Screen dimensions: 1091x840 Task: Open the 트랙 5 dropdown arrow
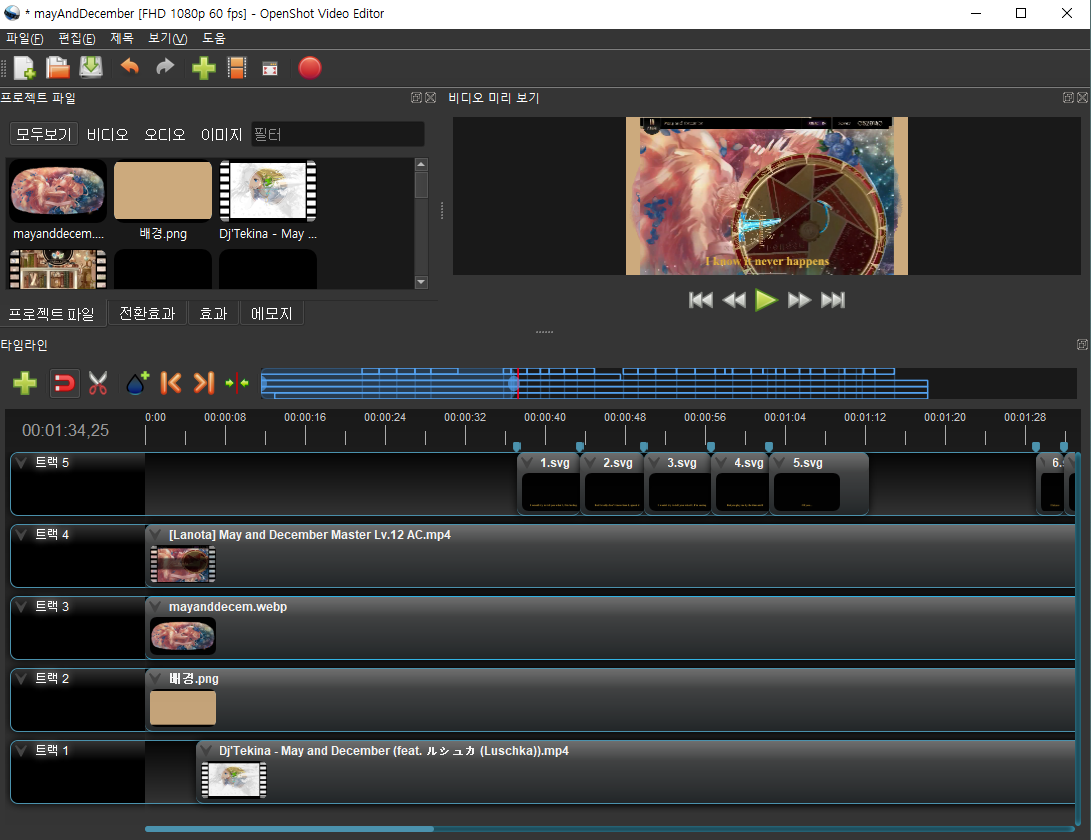tap(22, 463)
